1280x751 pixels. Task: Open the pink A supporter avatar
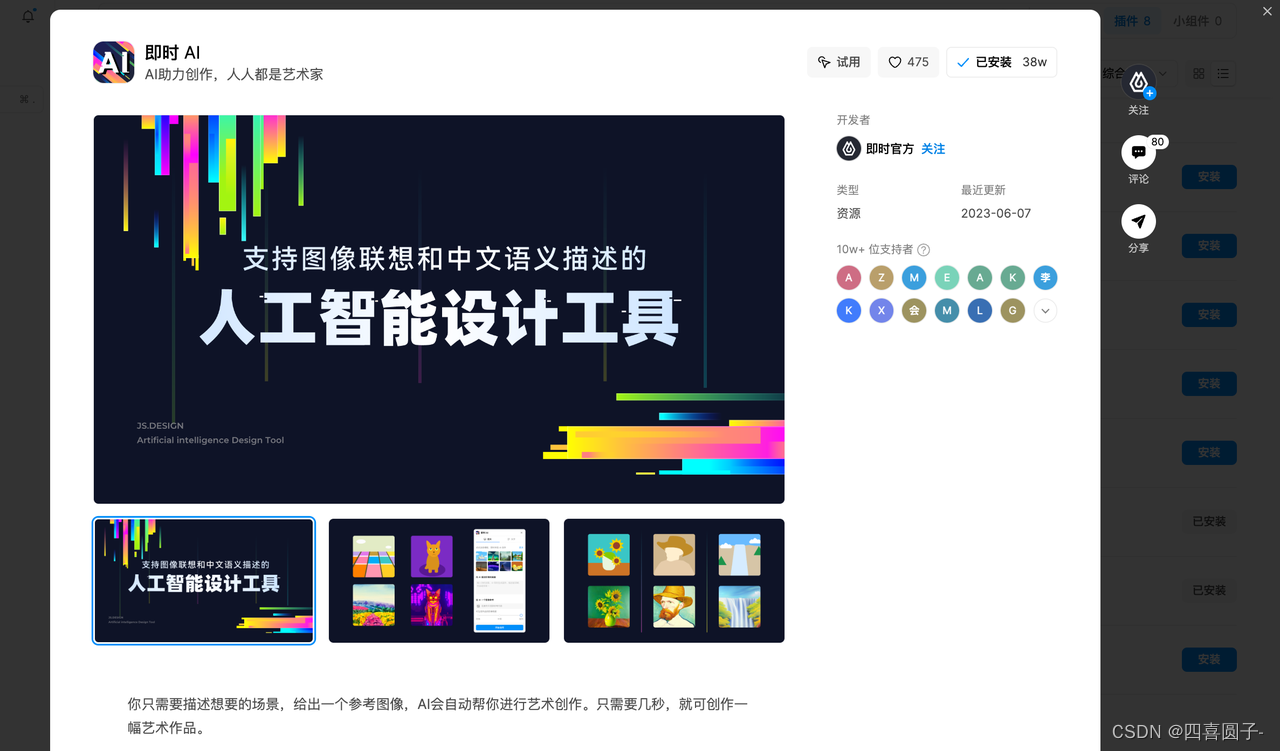point(849,278)
